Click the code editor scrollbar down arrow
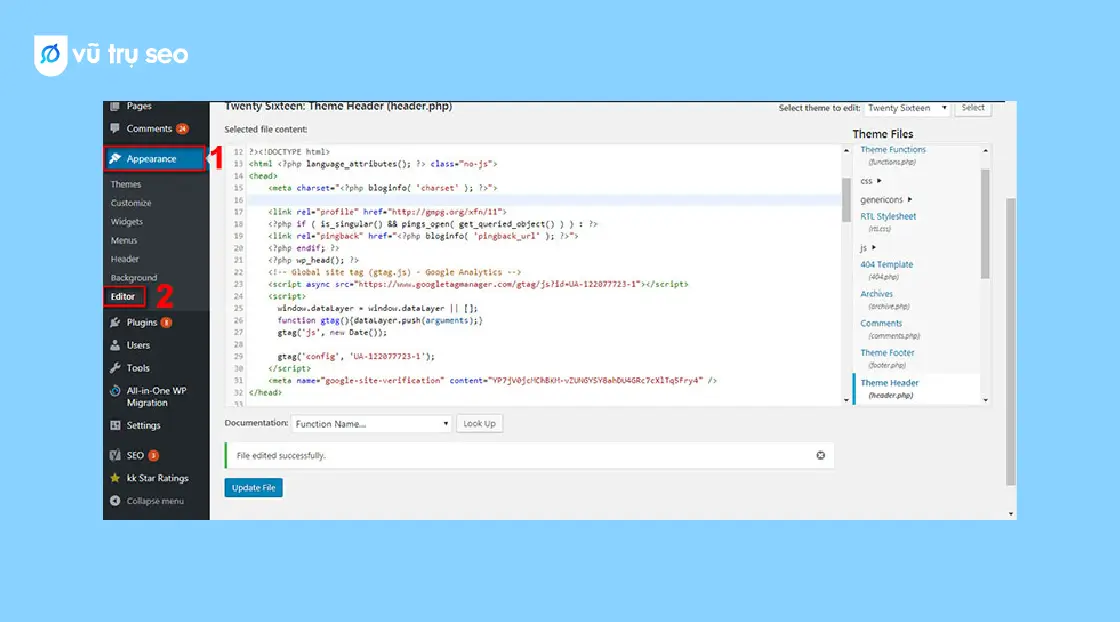This screenshot has width=1120, height=622. (x=846, y=400)
